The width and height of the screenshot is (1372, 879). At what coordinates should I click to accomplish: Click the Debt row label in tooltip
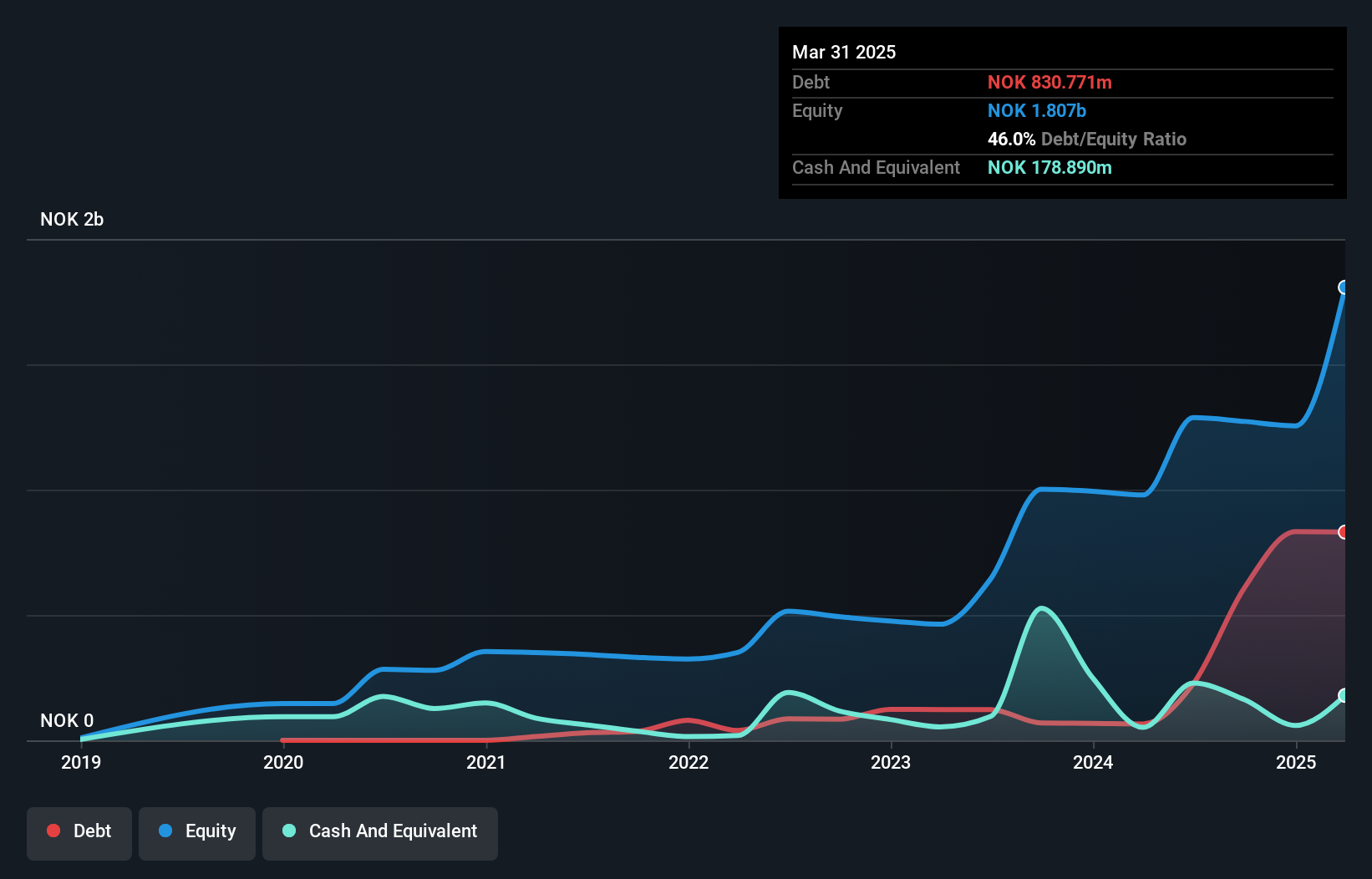(810, 83)
